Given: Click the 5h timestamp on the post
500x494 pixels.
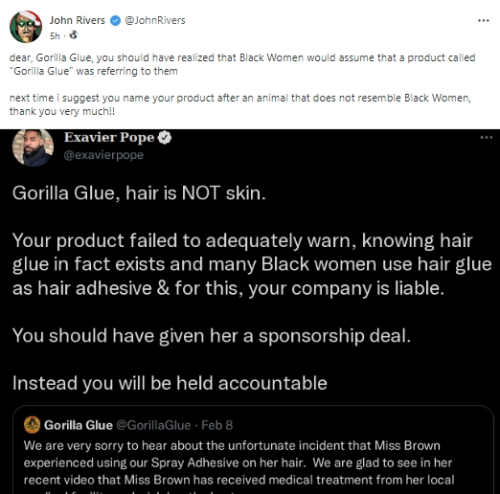Looking at the screenshot, I should point(55,36).
